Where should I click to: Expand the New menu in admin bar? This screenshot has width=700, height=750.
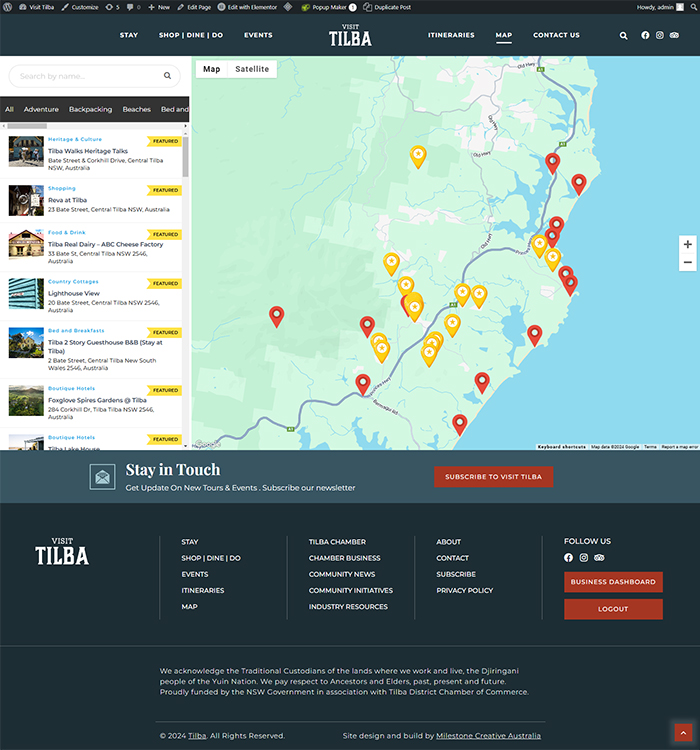click(160, 7)
